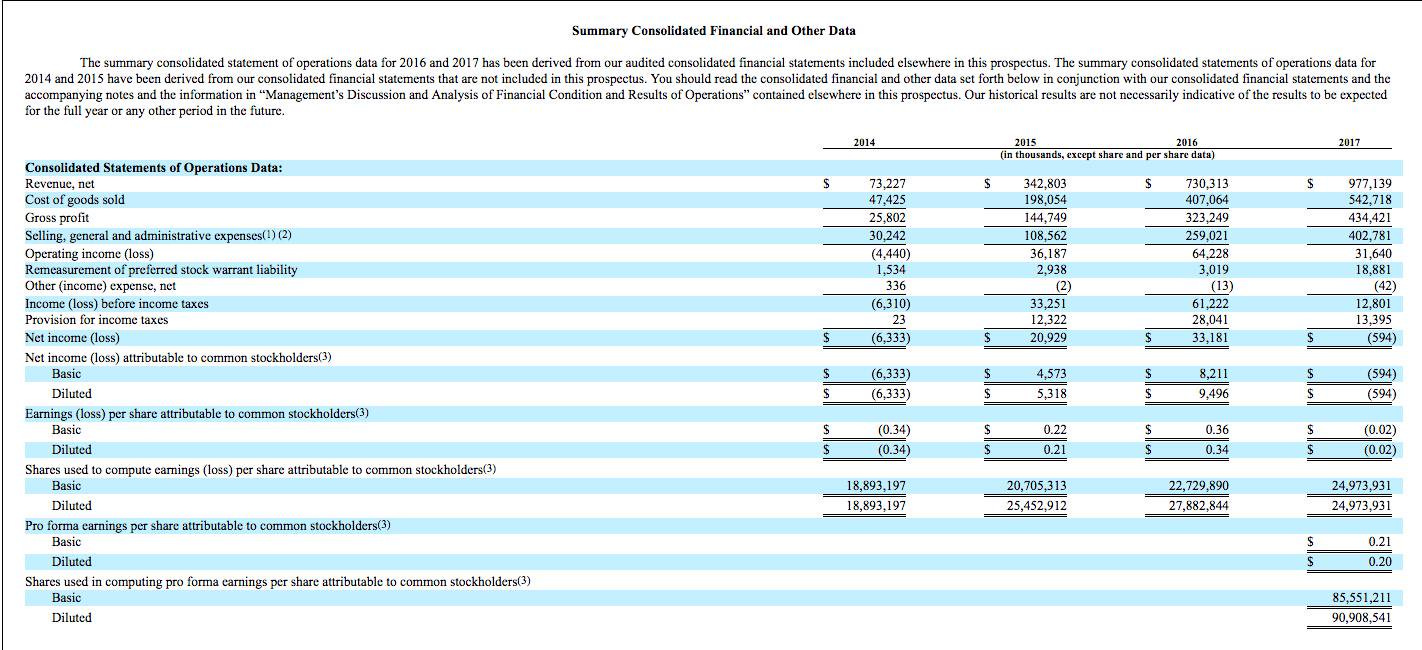The width and height of the screenshot is (1422, 650).
Task: Click 2016 operating income value 64,228
Action: point(1210,254)
